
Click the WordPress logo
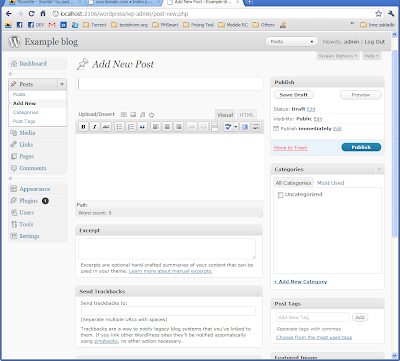(x=14, y=42)
